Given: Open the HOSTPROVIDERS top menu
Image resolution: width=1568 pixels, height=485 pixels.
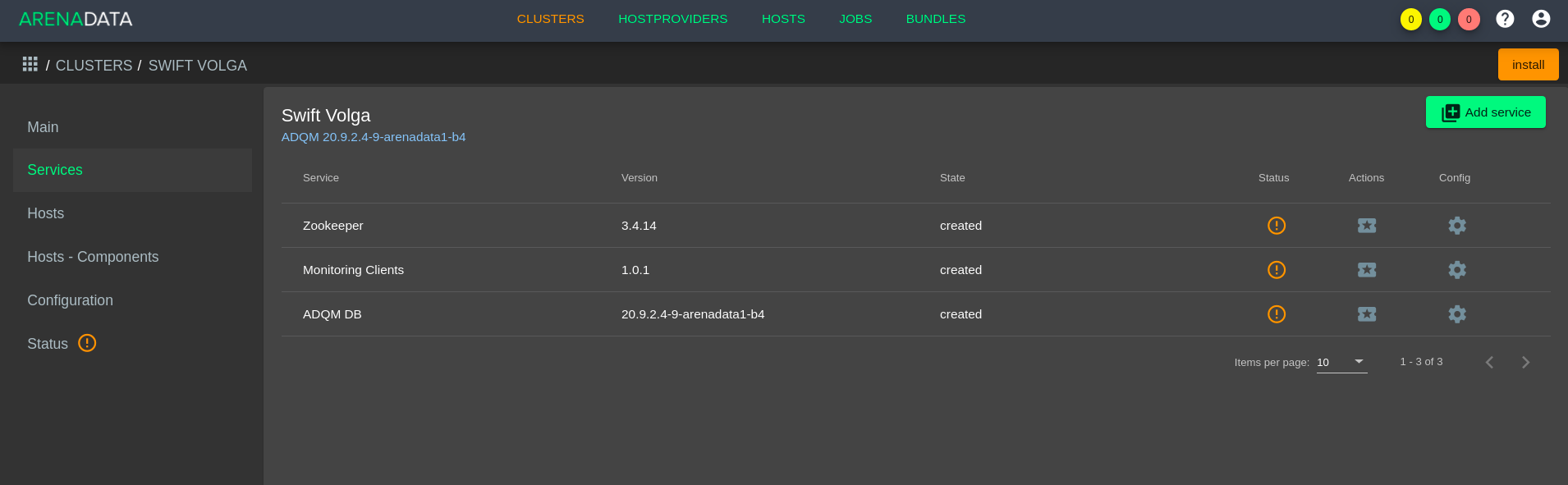Looking at the screenshot, I should (673, 19).
